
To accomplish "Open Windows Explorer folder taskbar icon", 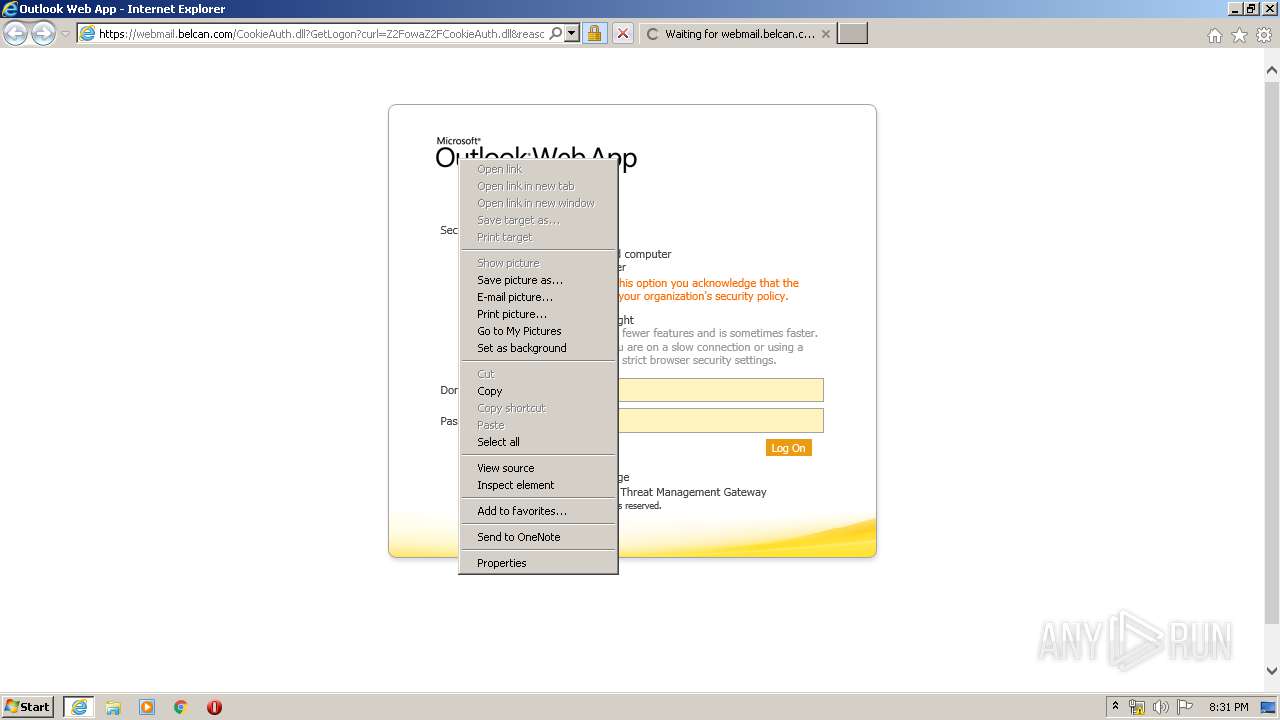I will point(113,707).
